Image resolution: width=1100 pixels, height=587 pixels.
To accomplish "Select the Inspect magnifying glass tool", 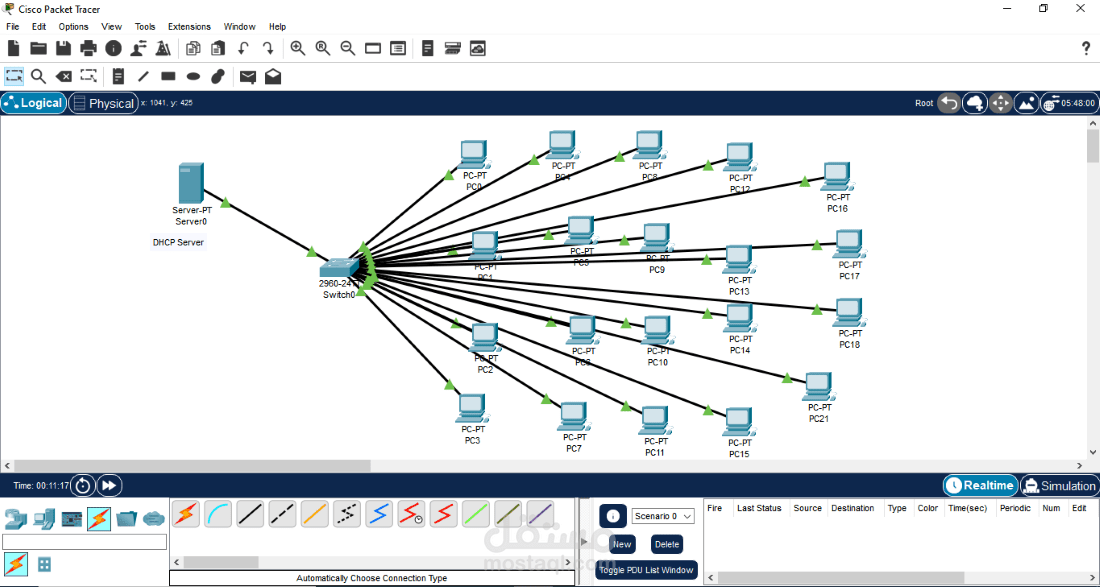I will pyautogui.click(x=38, y=76).
